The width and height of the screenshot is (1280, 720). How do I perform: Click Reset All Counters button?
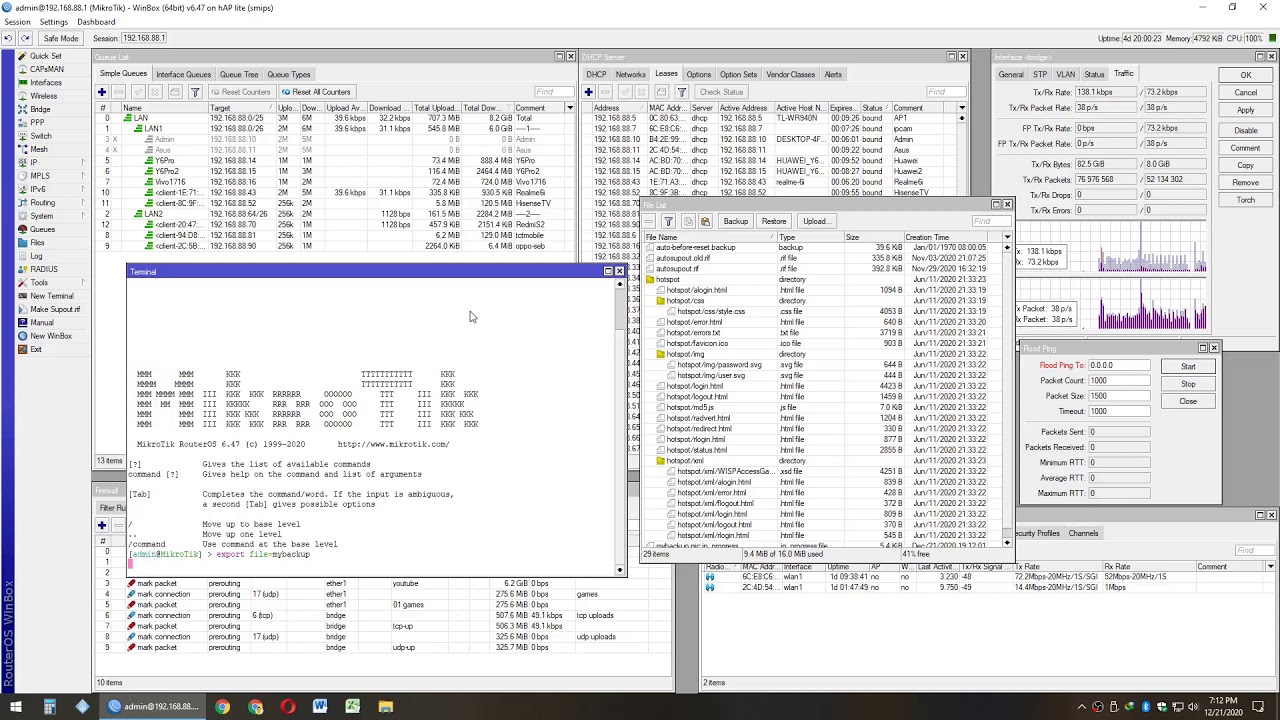316,92
